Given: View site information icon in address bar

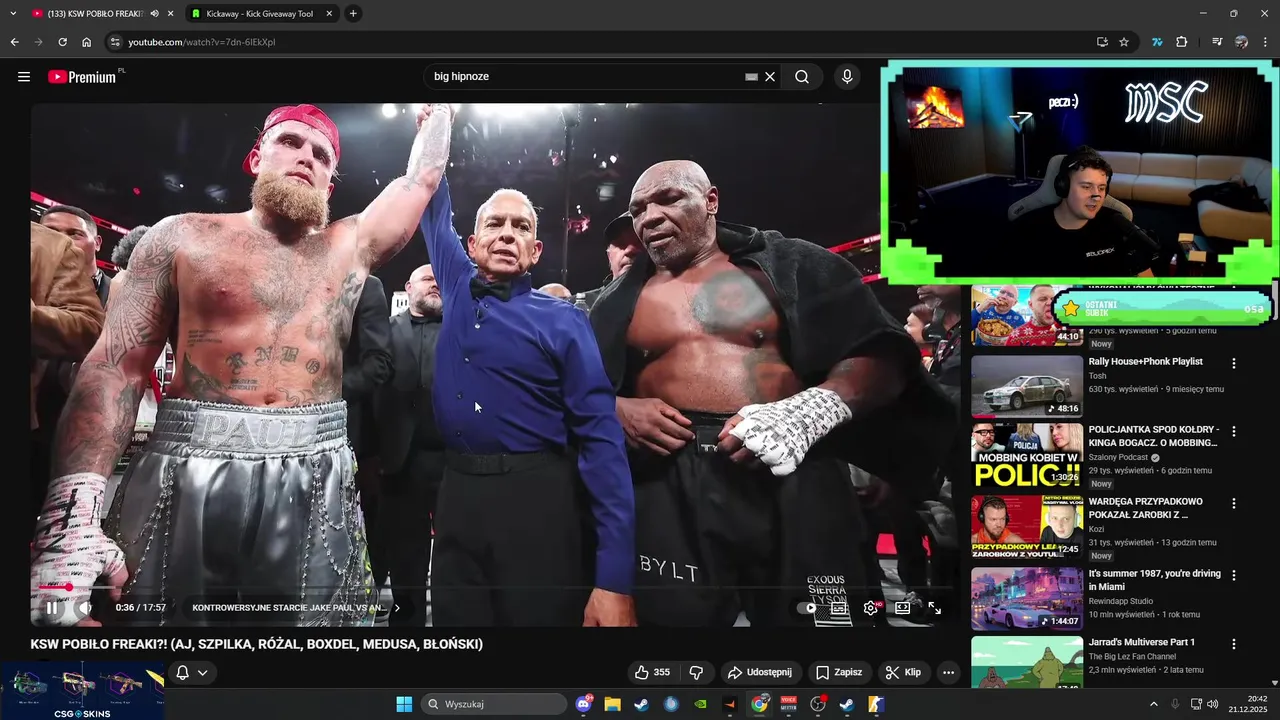Looking at the screenshot, I should pos(115,42).
